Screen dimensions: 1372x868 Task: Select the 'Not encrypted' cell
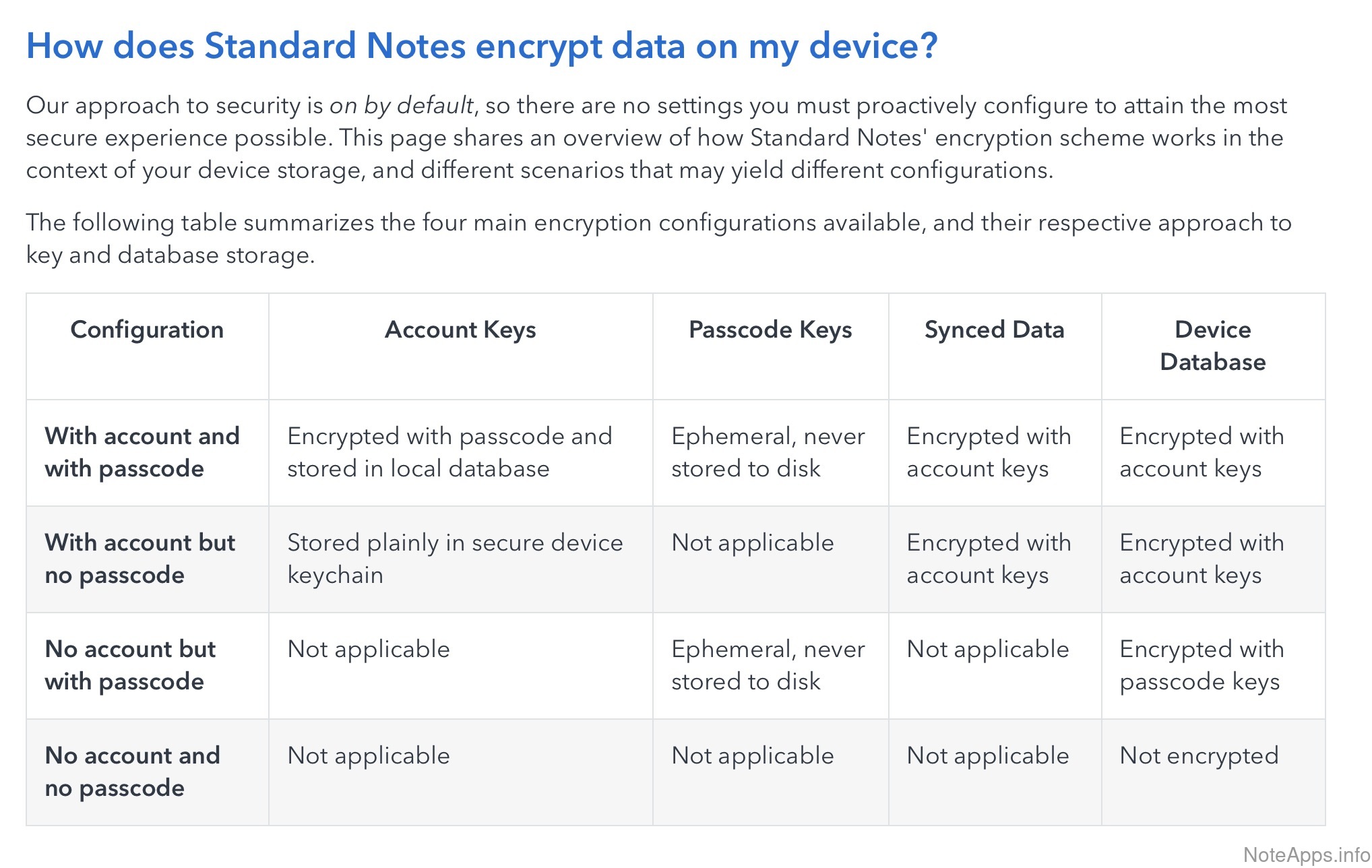[1199, 755]
